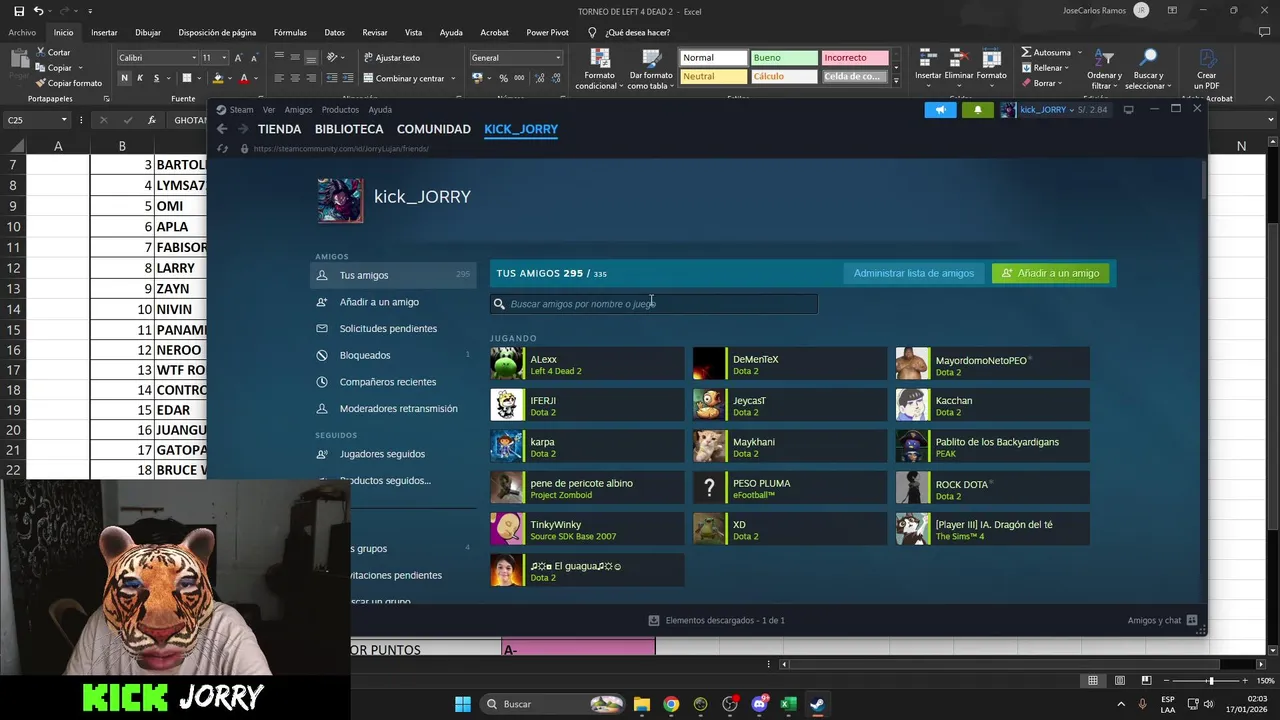The height and width of the screenshot is (720, 1280).
Task: Click the Cortar scissors icon in Excel
Action: click(x=41, y=52)
